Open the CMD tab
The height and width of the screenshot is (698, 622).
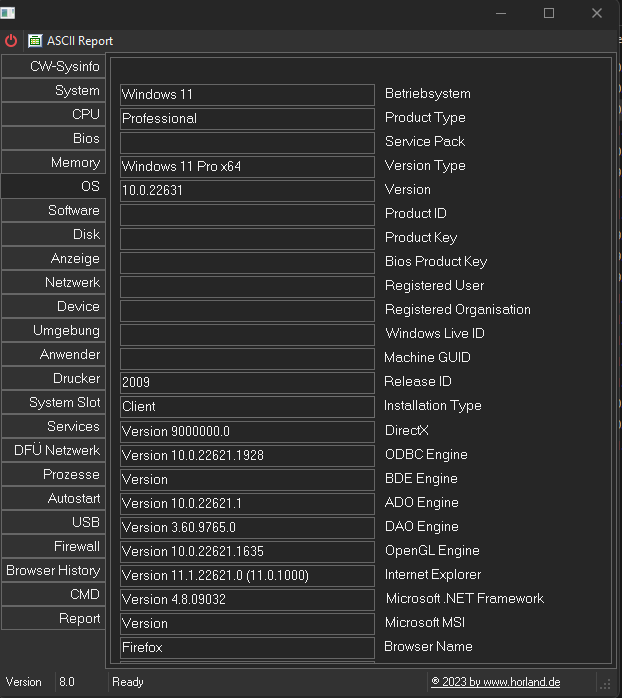(x=53, y=594)
